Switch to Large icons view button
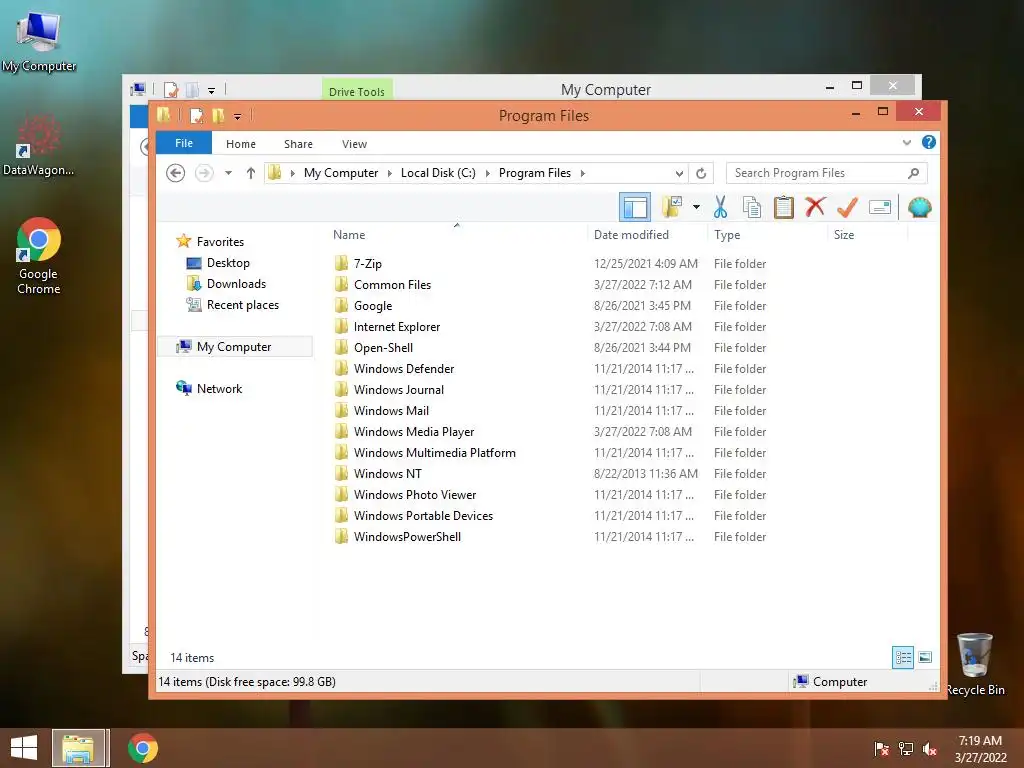This screenshot has height=768, width=1024. pos(925,657)
